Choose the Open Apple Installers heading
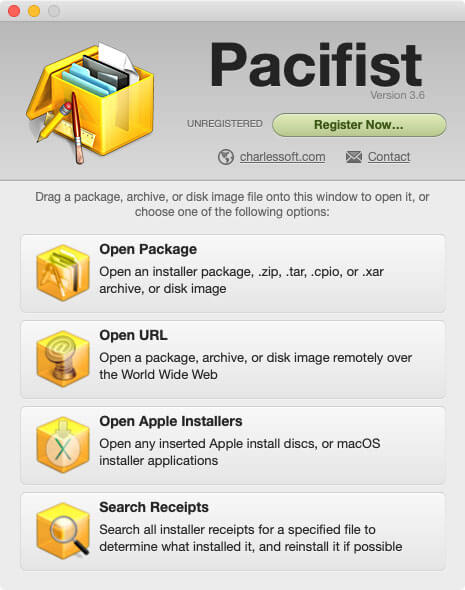The width and height of the screenshot is (465, 590). (x=170, y=421)
